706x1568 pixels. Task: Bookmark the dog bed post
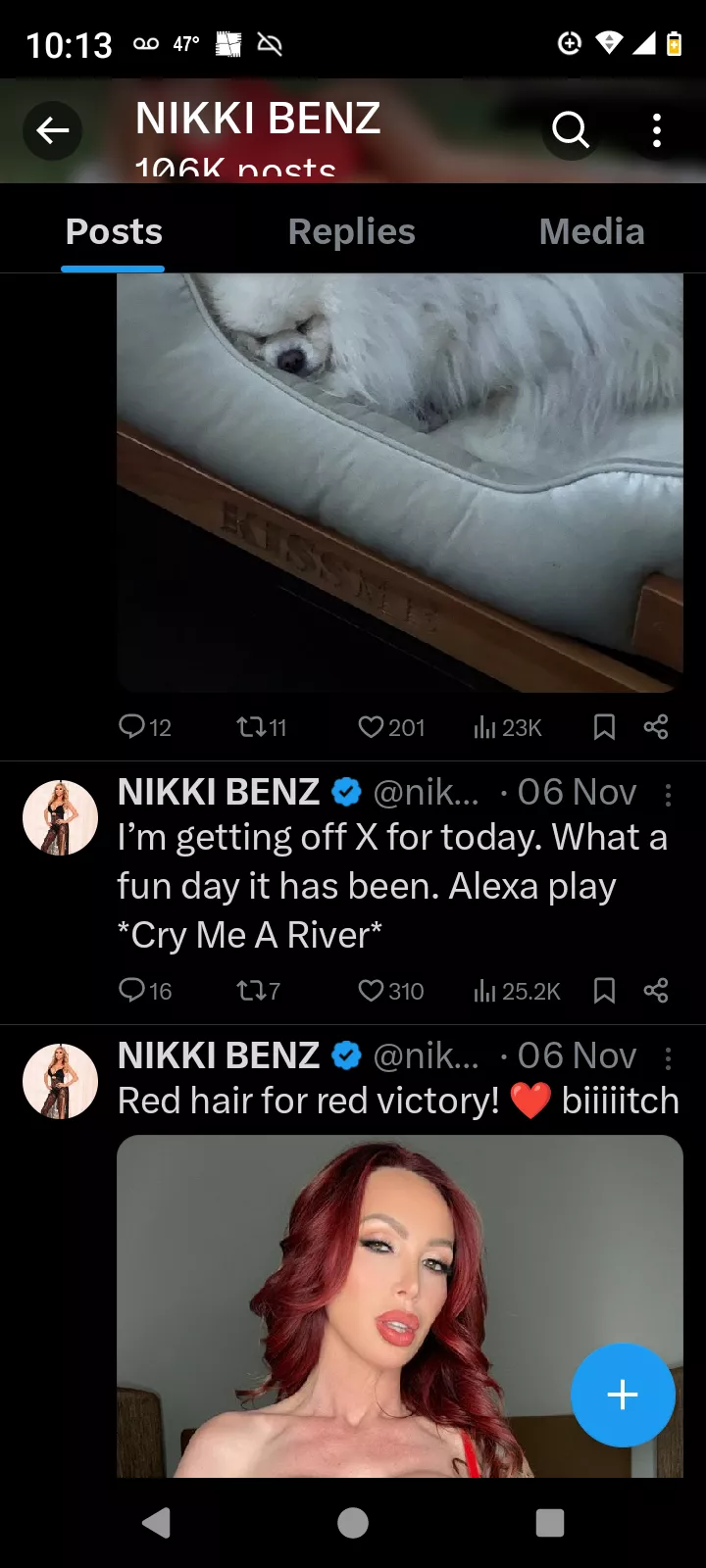point(604,727)
